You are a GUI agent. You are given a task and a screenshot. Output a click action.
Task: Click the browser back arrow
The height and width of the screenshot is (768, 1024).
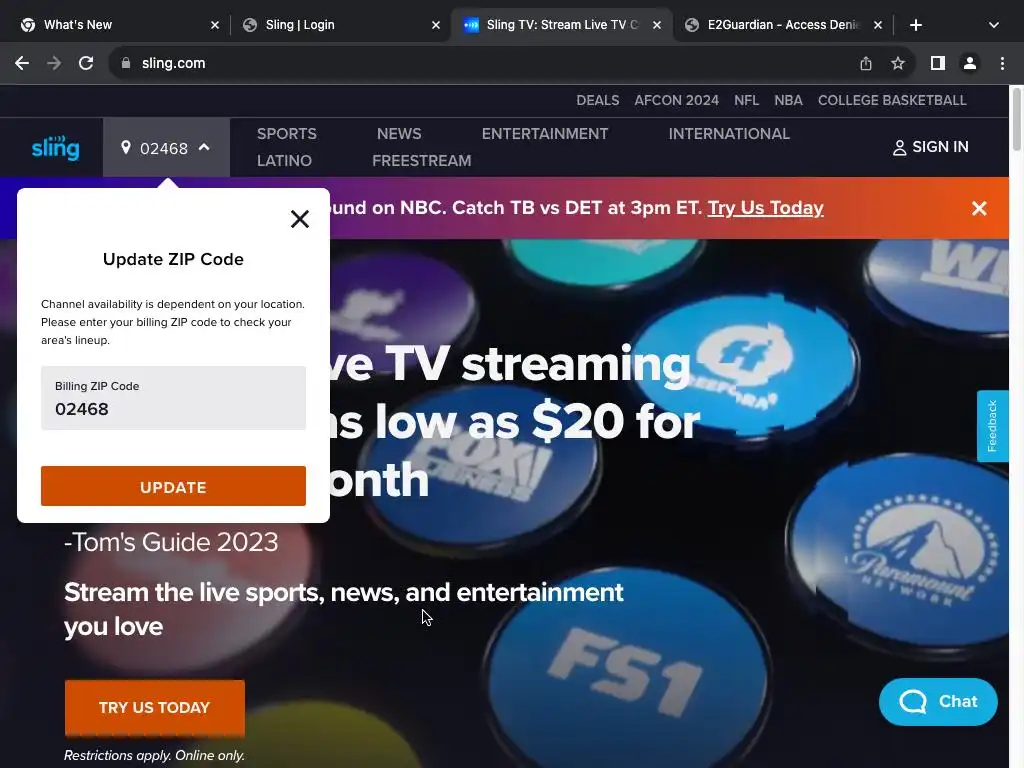[22, 63]
